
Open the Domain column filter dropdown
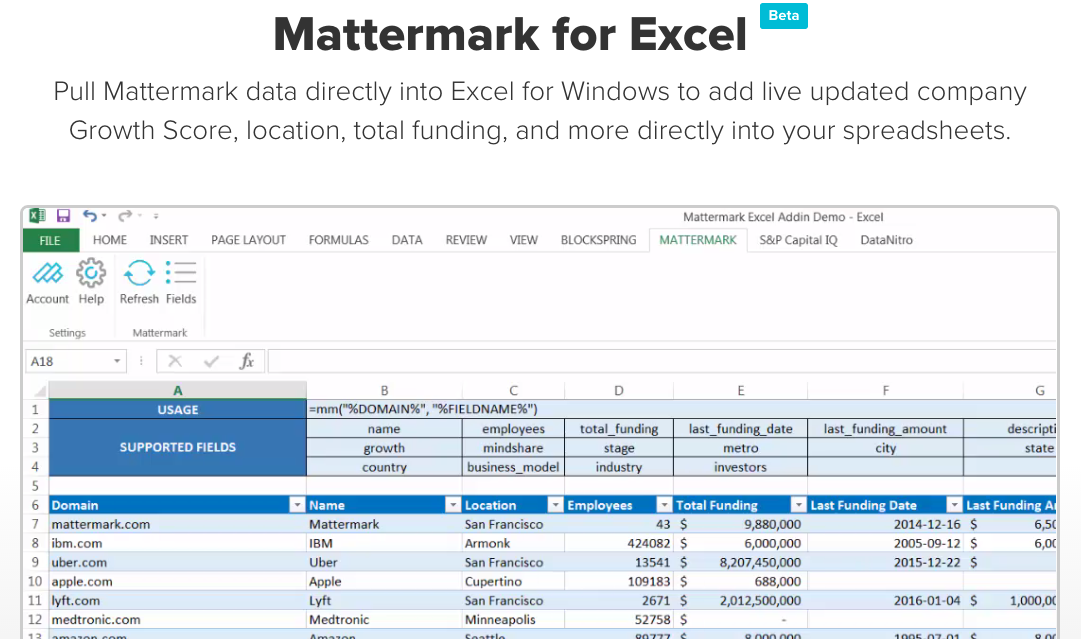pyautogui.click(x=297, y=505)
